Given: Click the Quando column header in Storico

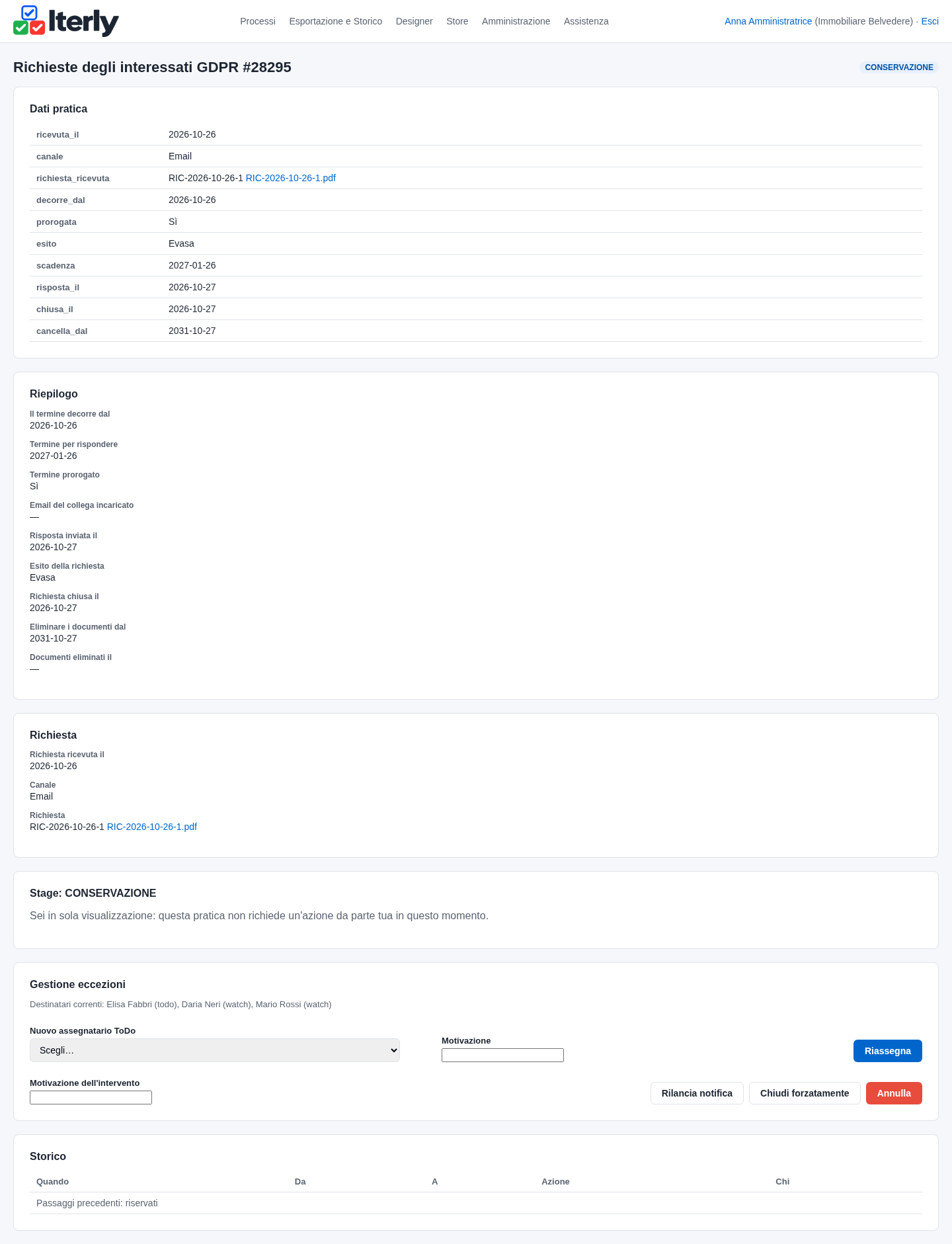Looking at the screenshot, I should coord(52,1182).
